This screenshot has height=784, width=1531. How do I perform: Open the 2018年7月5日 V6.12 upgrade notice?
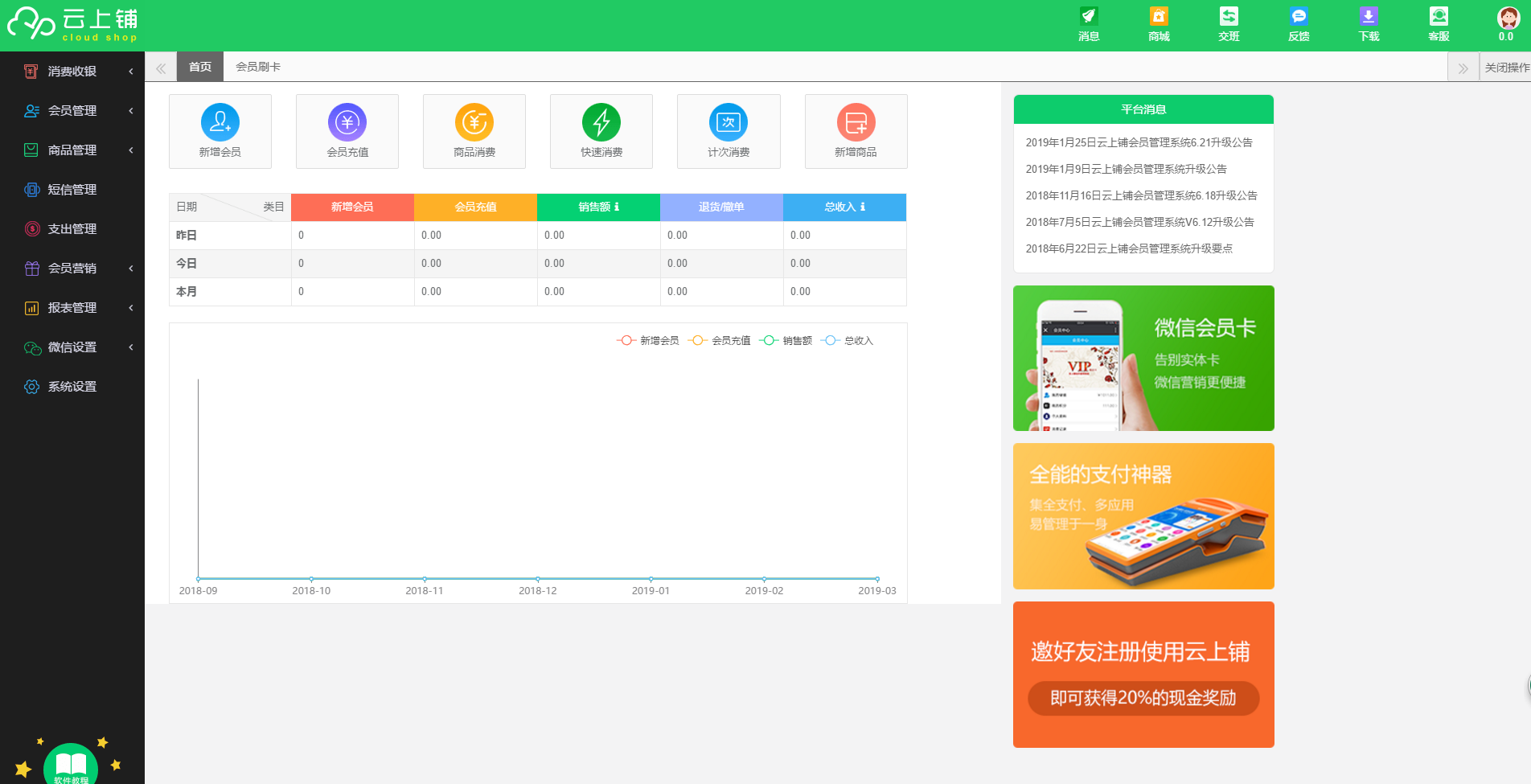[1139, 222]
